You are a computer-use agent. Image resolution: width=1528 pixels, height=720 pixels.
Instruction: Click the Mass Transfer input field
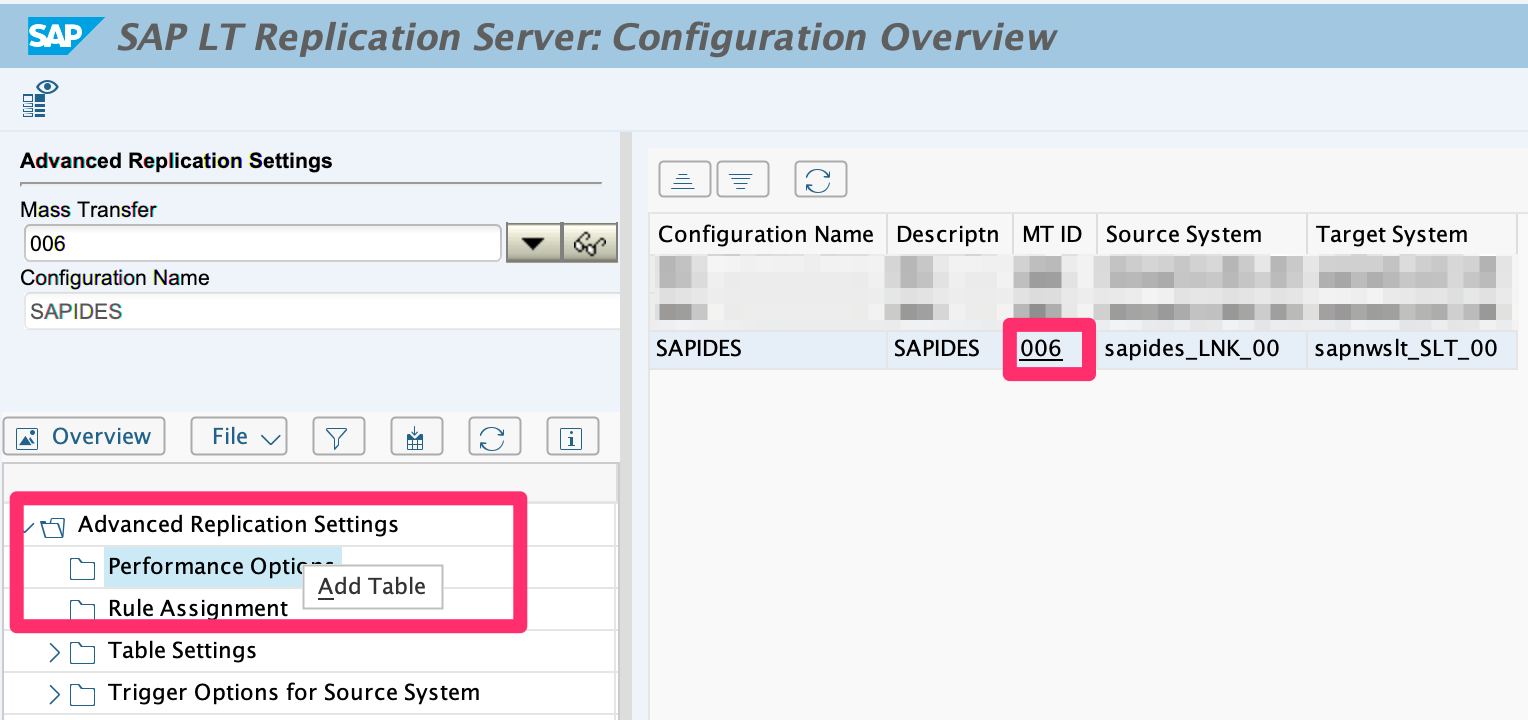point(262,243)
